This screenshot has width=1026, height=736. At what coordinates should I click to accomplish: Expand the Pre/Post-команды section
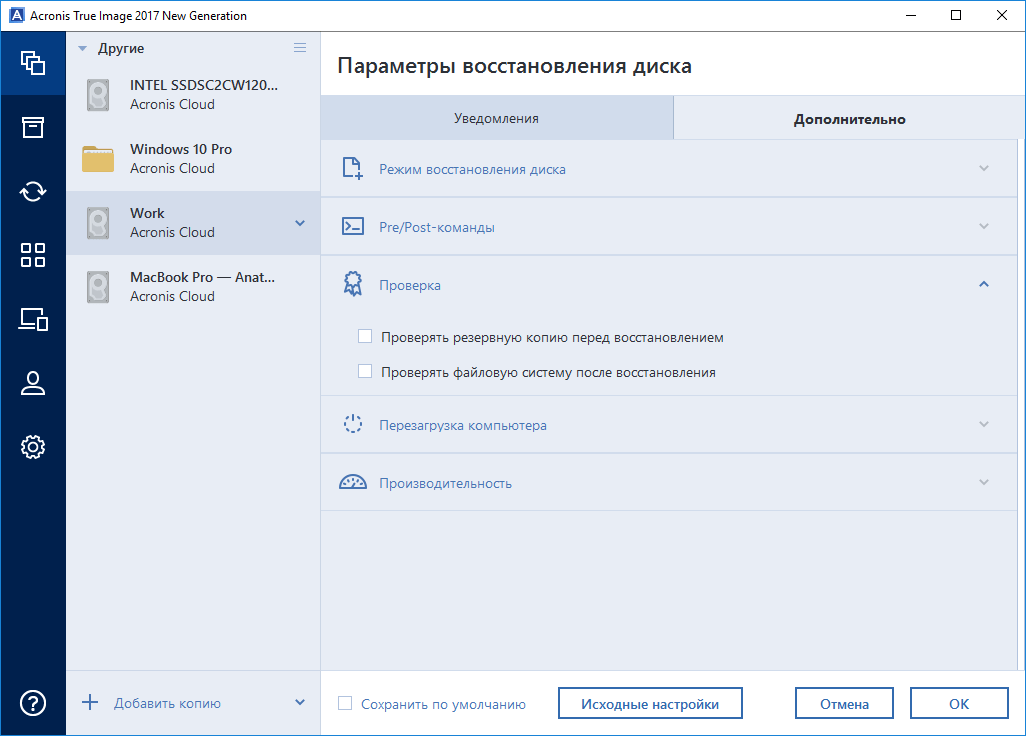983,227
